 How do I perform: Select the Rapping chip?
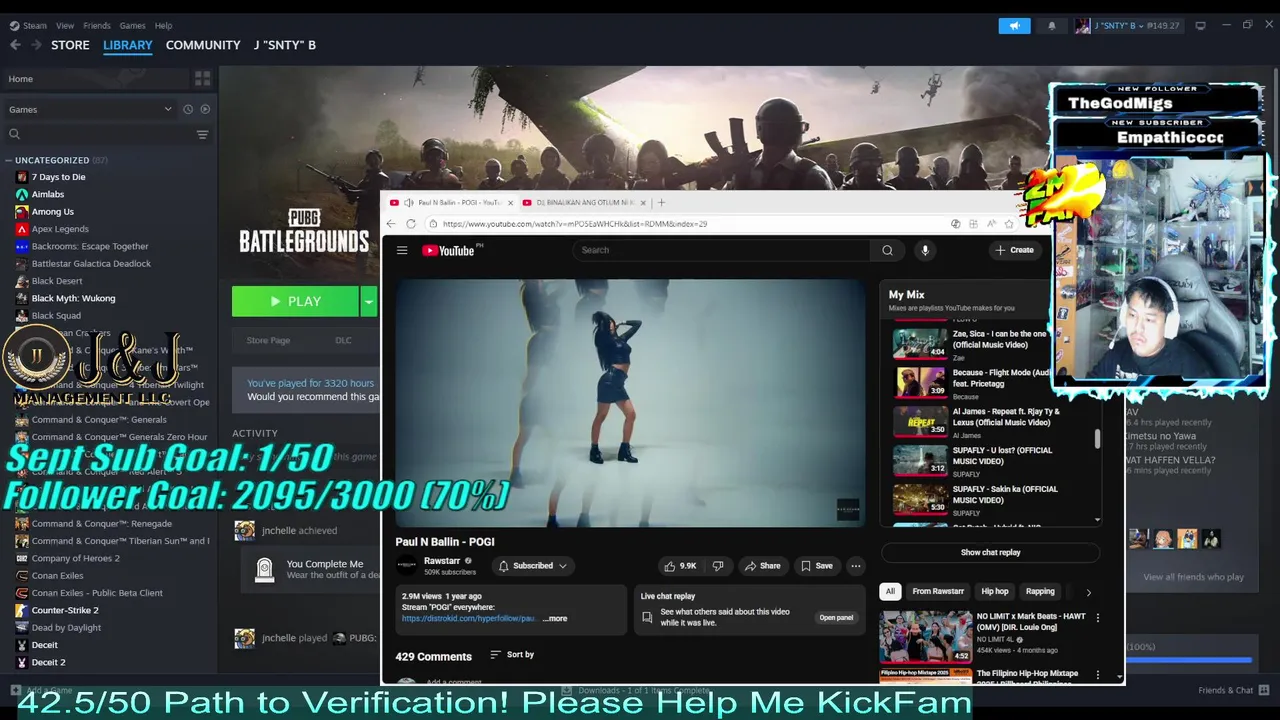click(1040, 591)
